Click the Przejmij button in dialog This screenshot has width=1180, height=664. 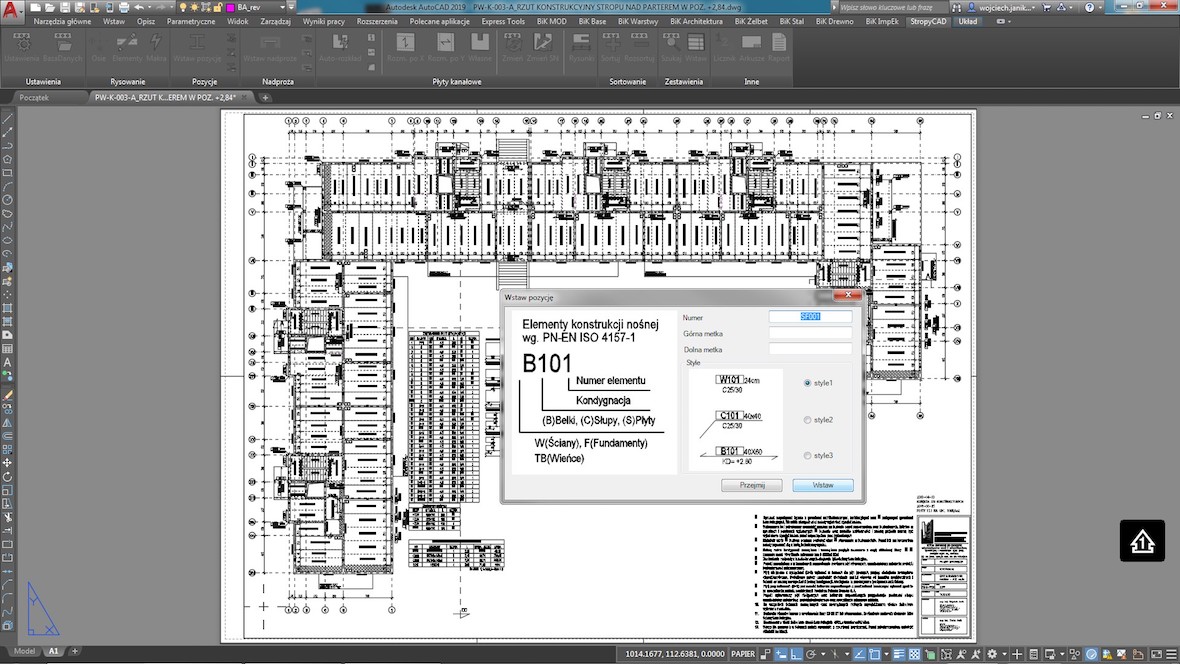tap(752, 486)
